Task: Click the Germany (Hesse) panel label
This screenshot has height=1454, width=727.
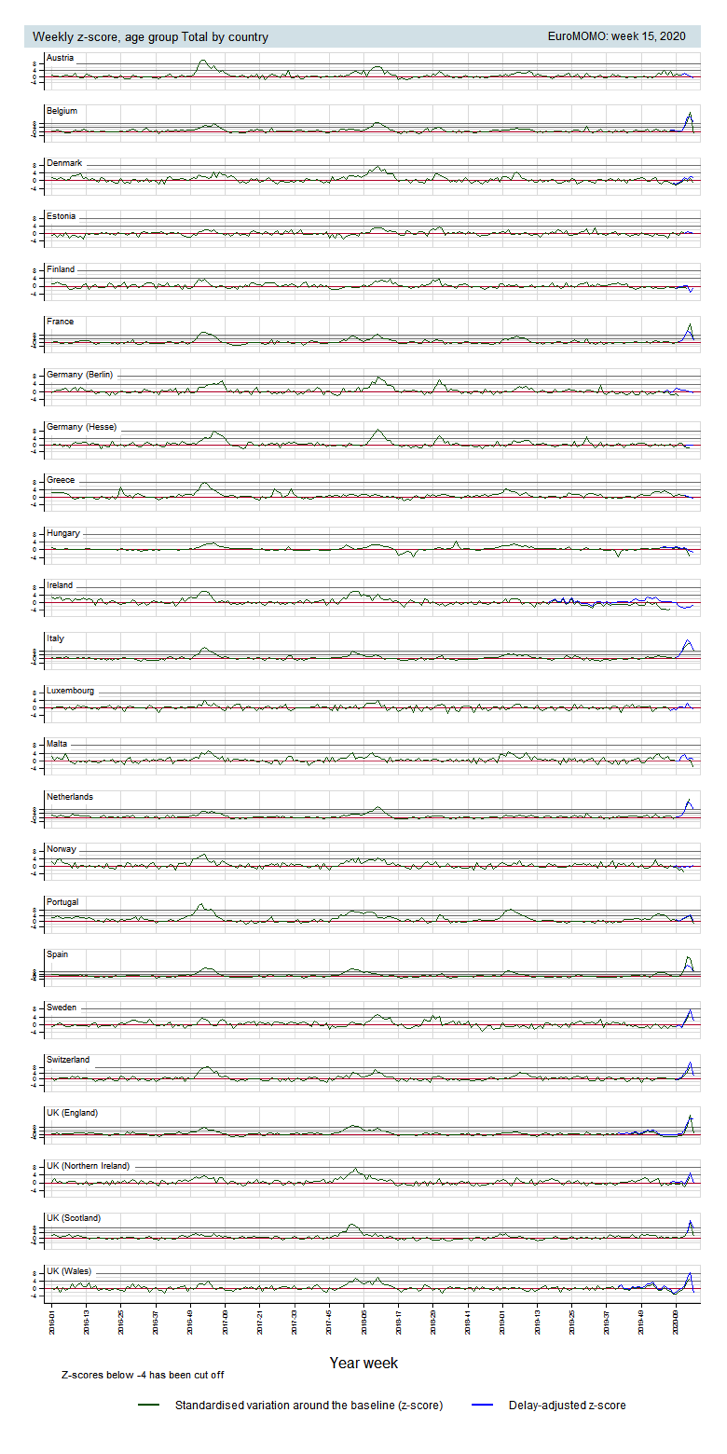Action: pos(81,427)
